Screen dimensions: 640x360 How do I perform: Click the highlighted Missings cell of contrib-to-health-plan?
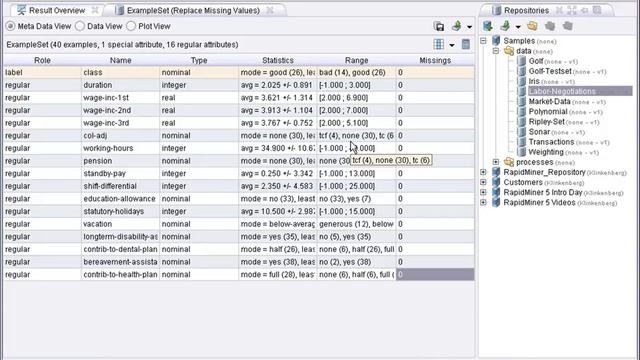pyautogui.click(x=435, y=275)
